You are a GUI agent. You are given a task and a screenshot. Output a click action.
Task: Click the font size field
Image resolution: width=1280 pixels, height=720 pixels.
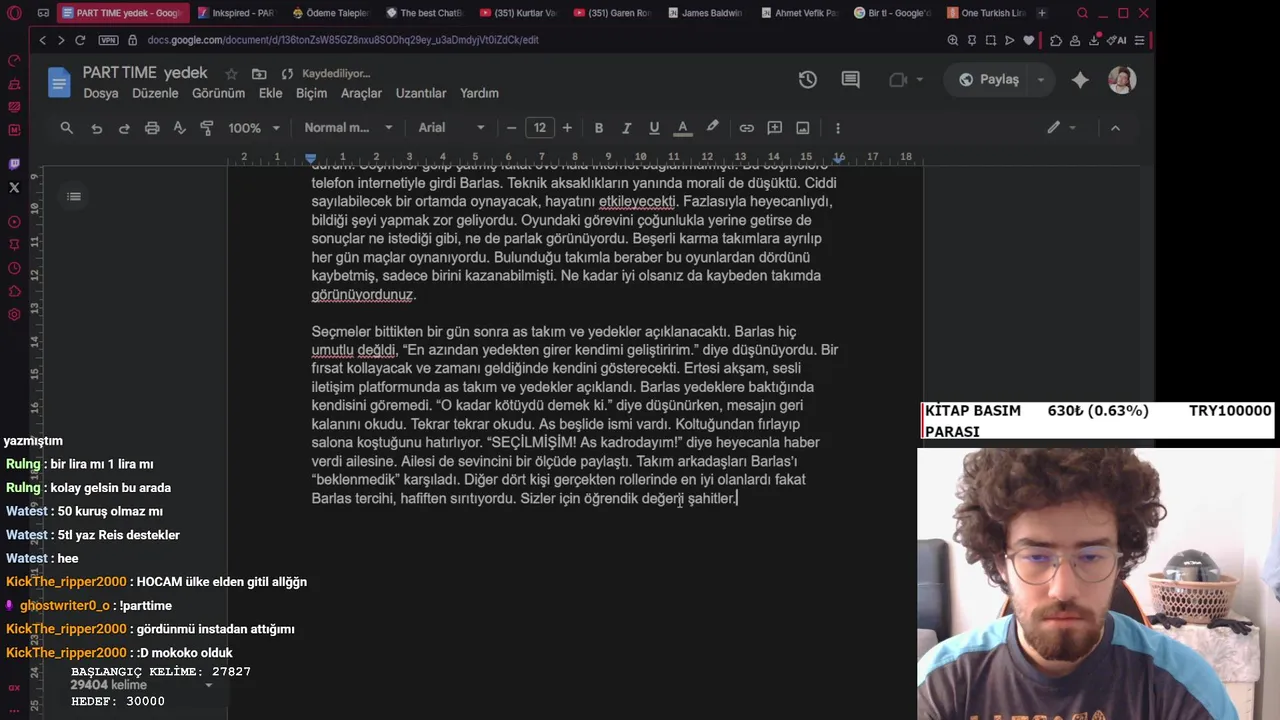click(x=540, y=128)
